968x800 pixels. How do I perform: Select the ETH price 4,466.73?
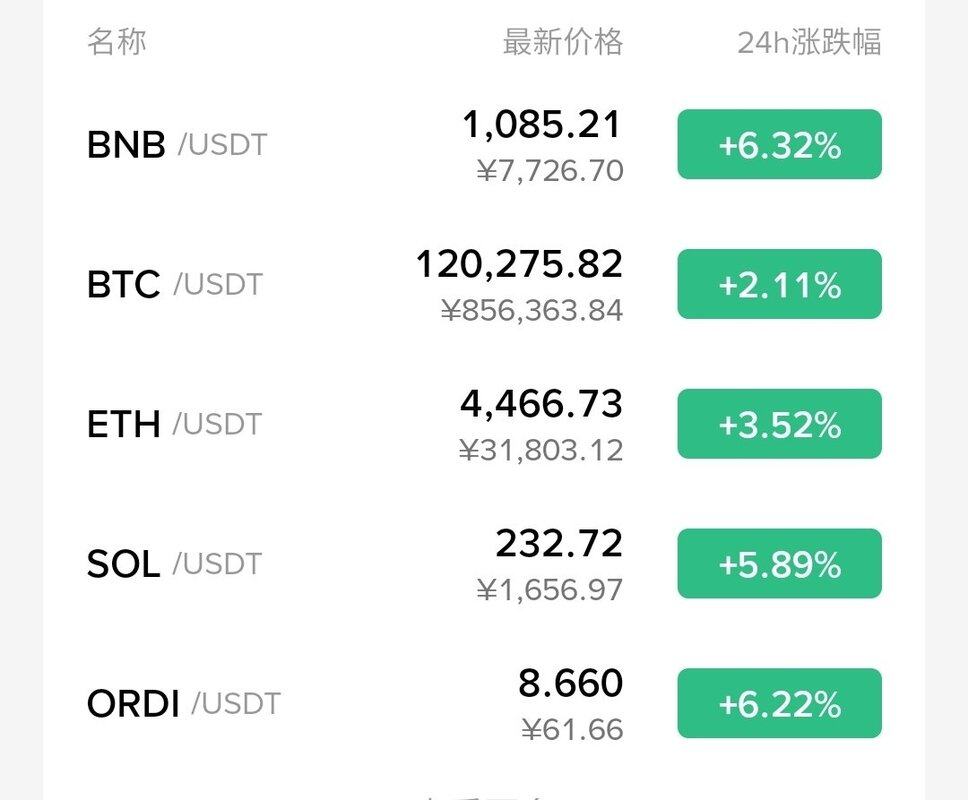click(541, 404)
